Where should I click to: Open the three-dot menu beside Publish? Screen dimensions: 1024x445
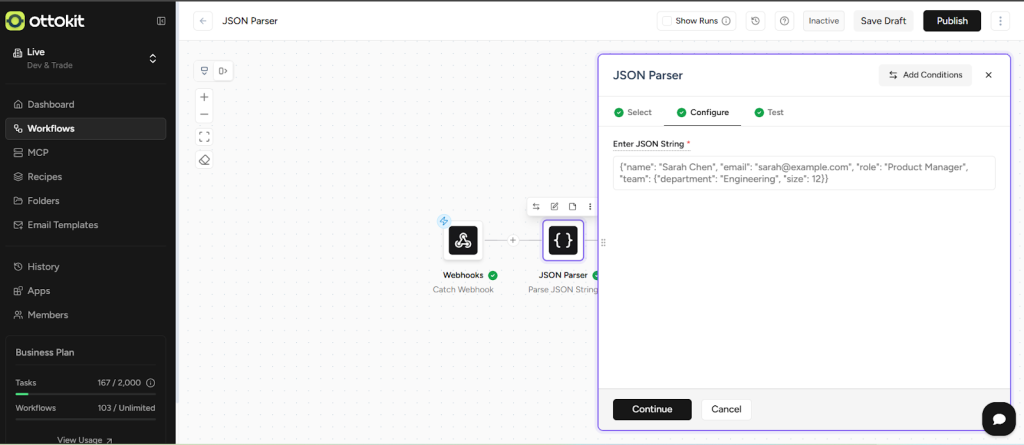point(1000,21)
